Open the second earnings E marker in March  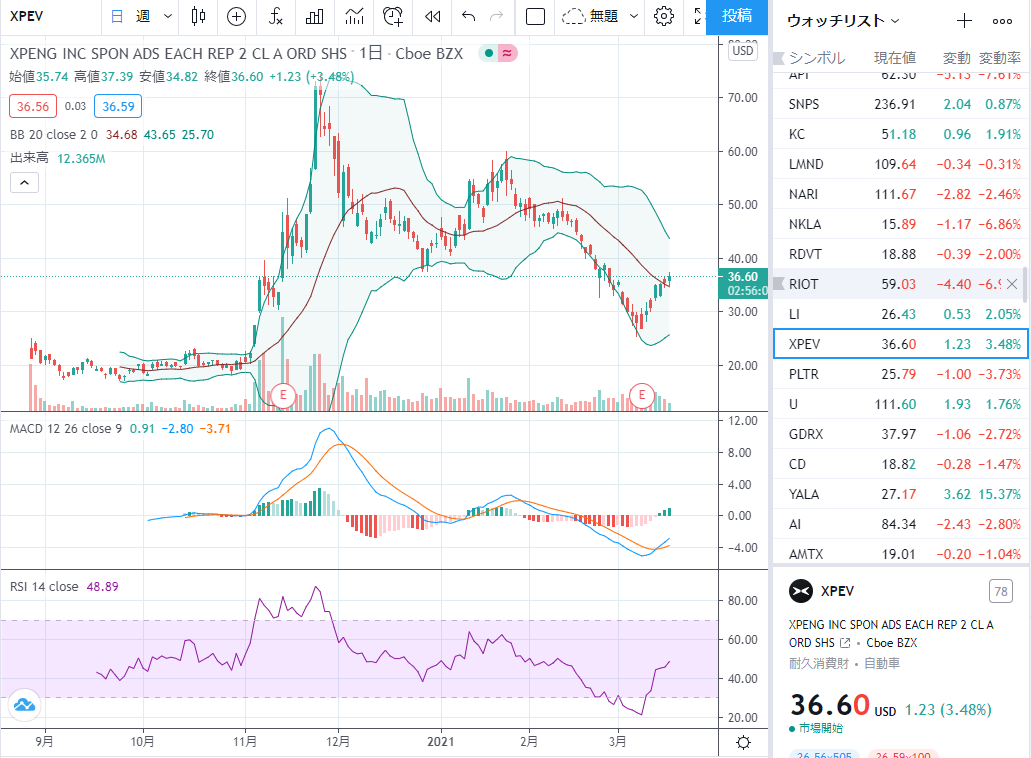point(642,395)
